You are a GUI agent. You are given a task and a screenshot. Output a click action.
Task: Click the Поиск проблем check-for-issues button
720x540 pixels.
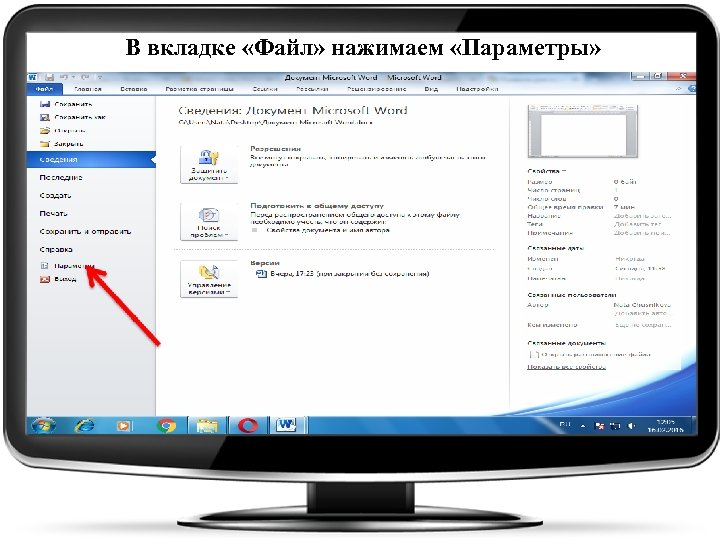tap(209, 221)
